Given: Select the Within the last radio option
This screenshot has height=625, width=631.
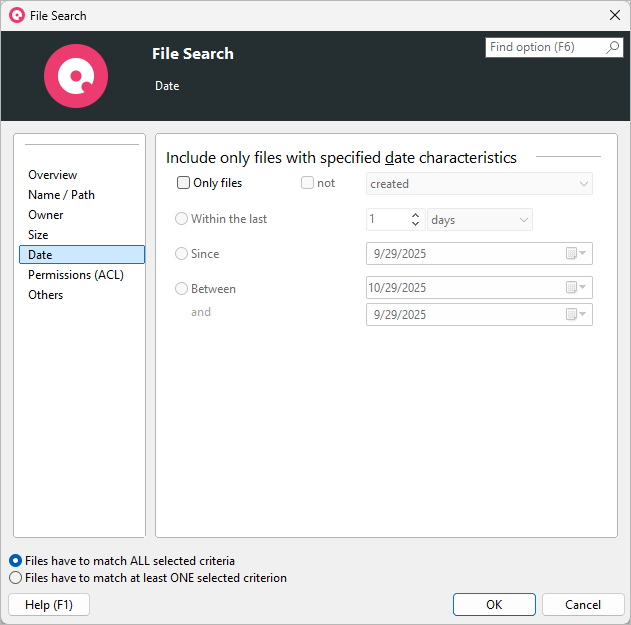Looking at the screenshot, I should pos(182,219).
